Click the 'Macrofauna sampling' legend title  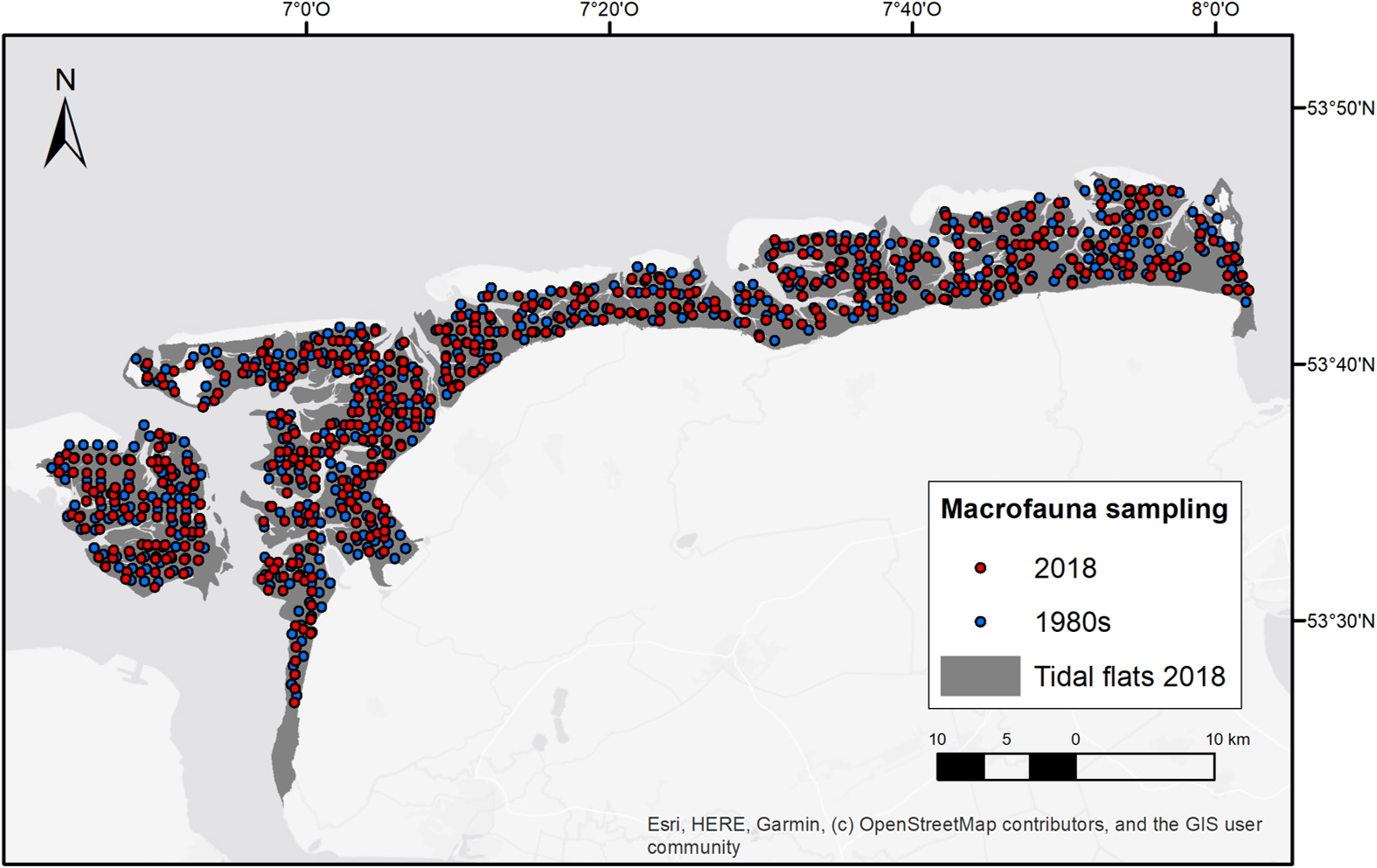(1083, 510)
